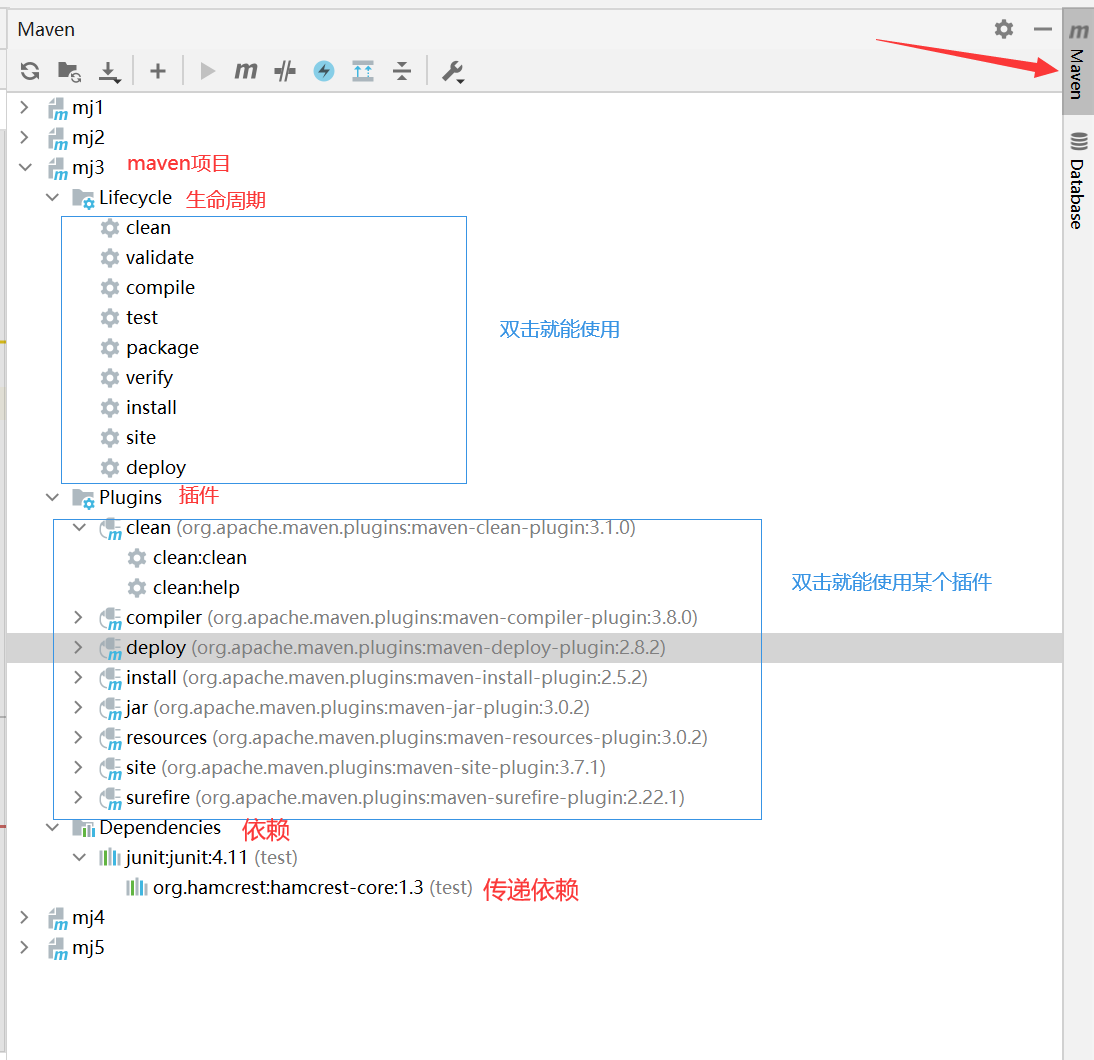This screenshot has height=1060, width=1094.
Task: Click Plugins folder icon
Action: 83,499
